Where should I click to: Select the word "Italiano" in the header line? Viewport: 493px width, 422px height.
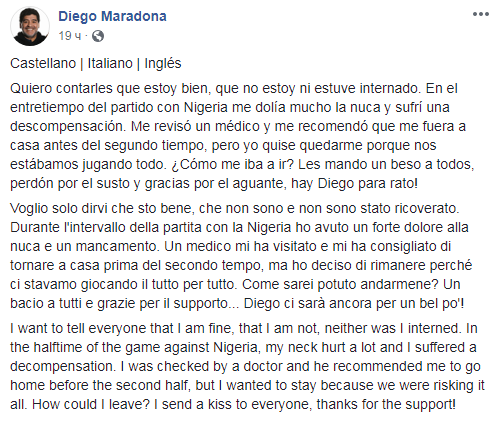coord(110,63)
